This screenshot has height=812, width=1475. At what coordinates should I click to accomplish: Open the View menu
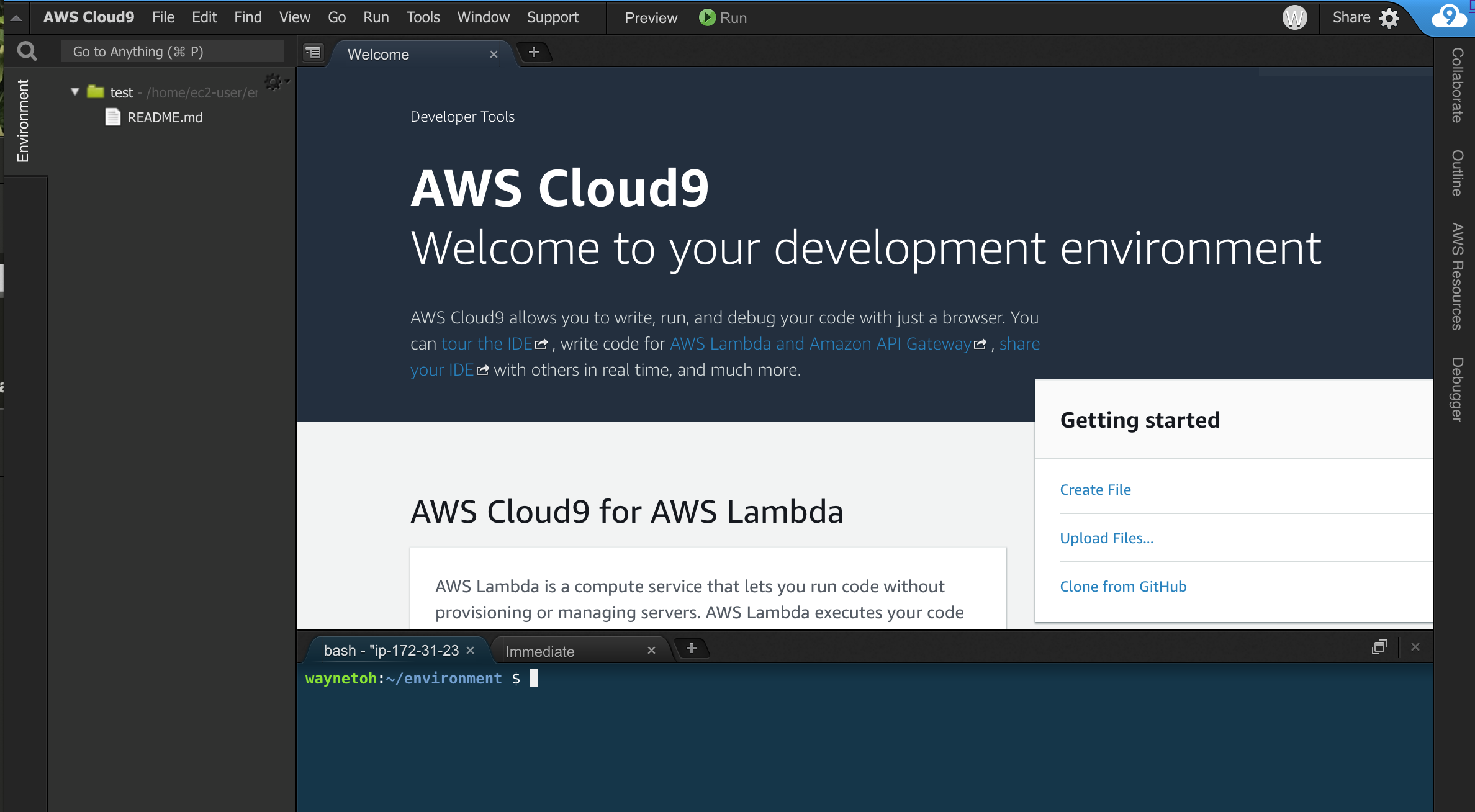[x=294, y=17]
